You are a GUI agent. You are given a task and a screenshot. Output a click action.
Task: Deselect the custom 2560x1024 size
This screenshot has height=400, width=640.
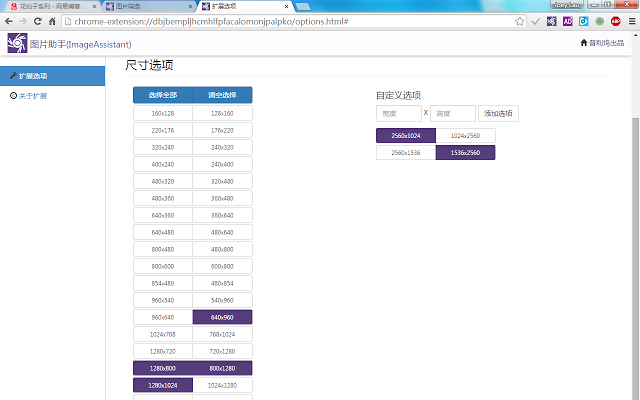click(405, 136)
